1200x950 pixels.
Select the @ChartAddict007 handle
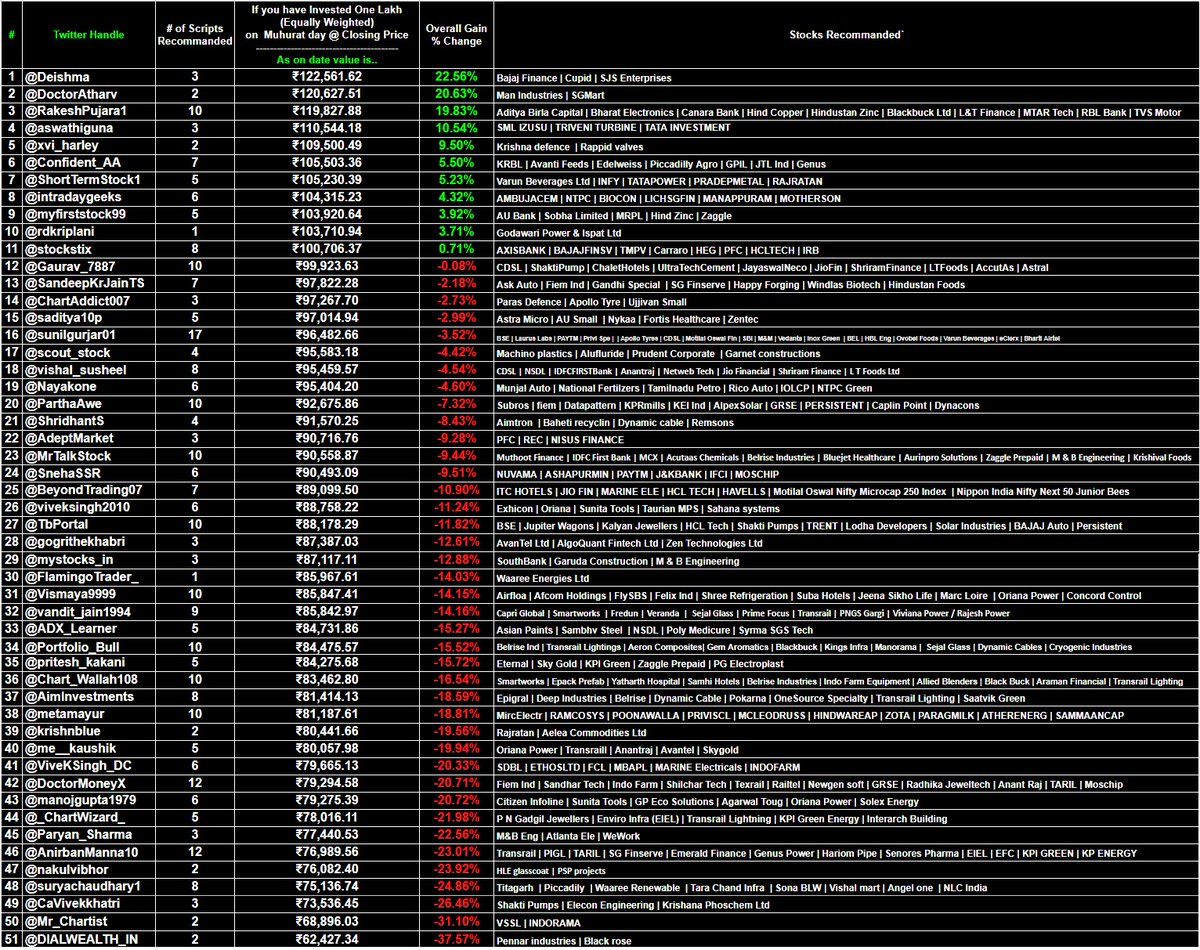[77, 298]
